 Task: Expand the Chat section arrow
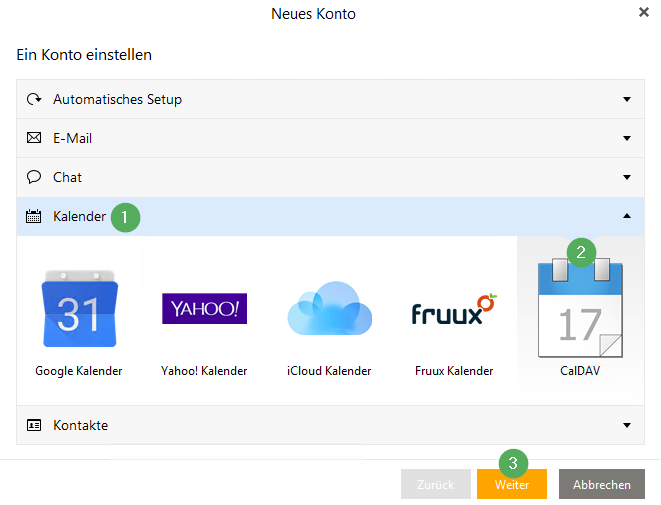pos(627,177)
